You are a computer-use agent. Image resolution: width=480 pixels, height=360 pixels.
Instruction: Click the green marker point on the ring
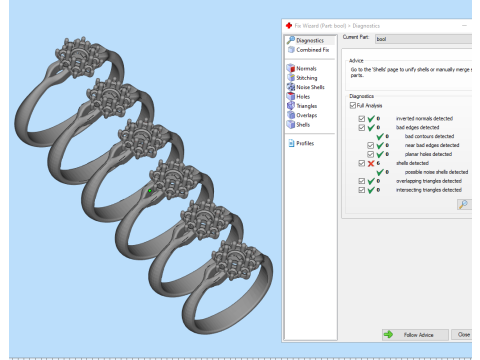pyautogui.click(x=150, y=191)
